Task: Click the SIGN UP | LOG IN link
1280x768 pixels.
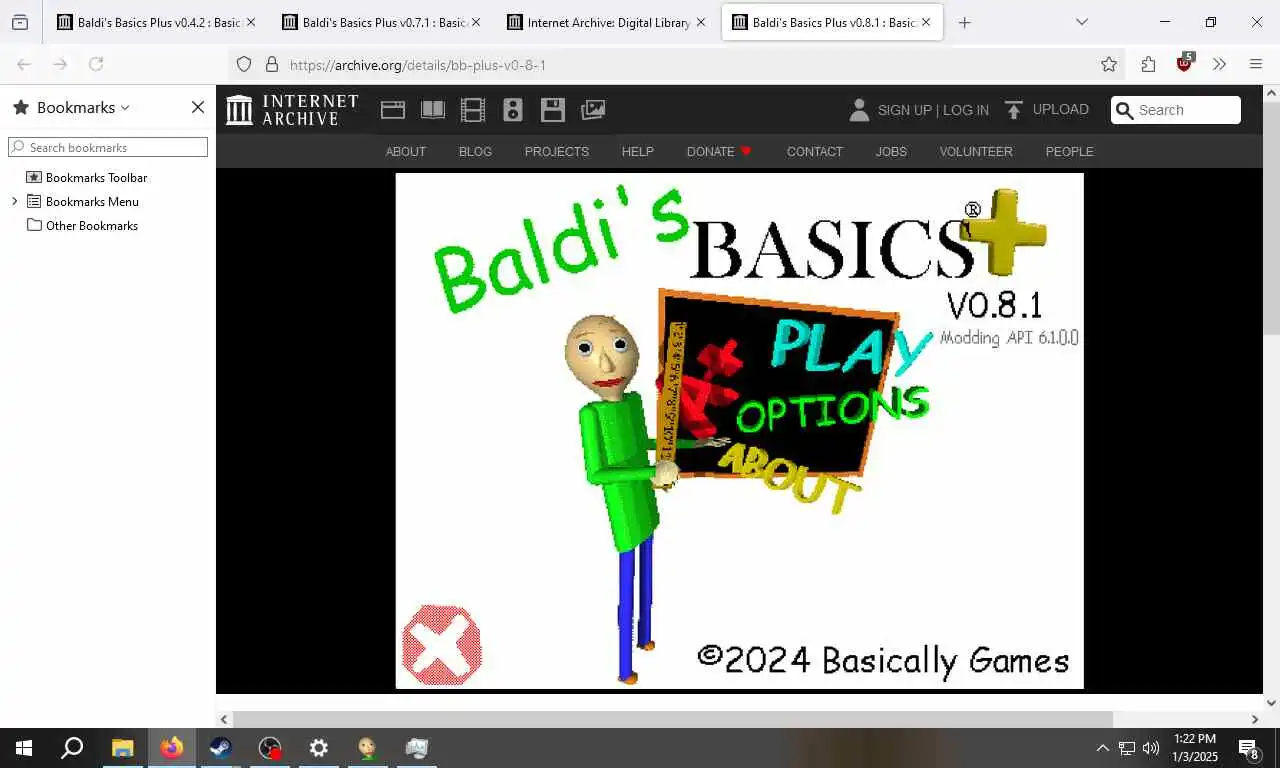Action: (933, 110)
